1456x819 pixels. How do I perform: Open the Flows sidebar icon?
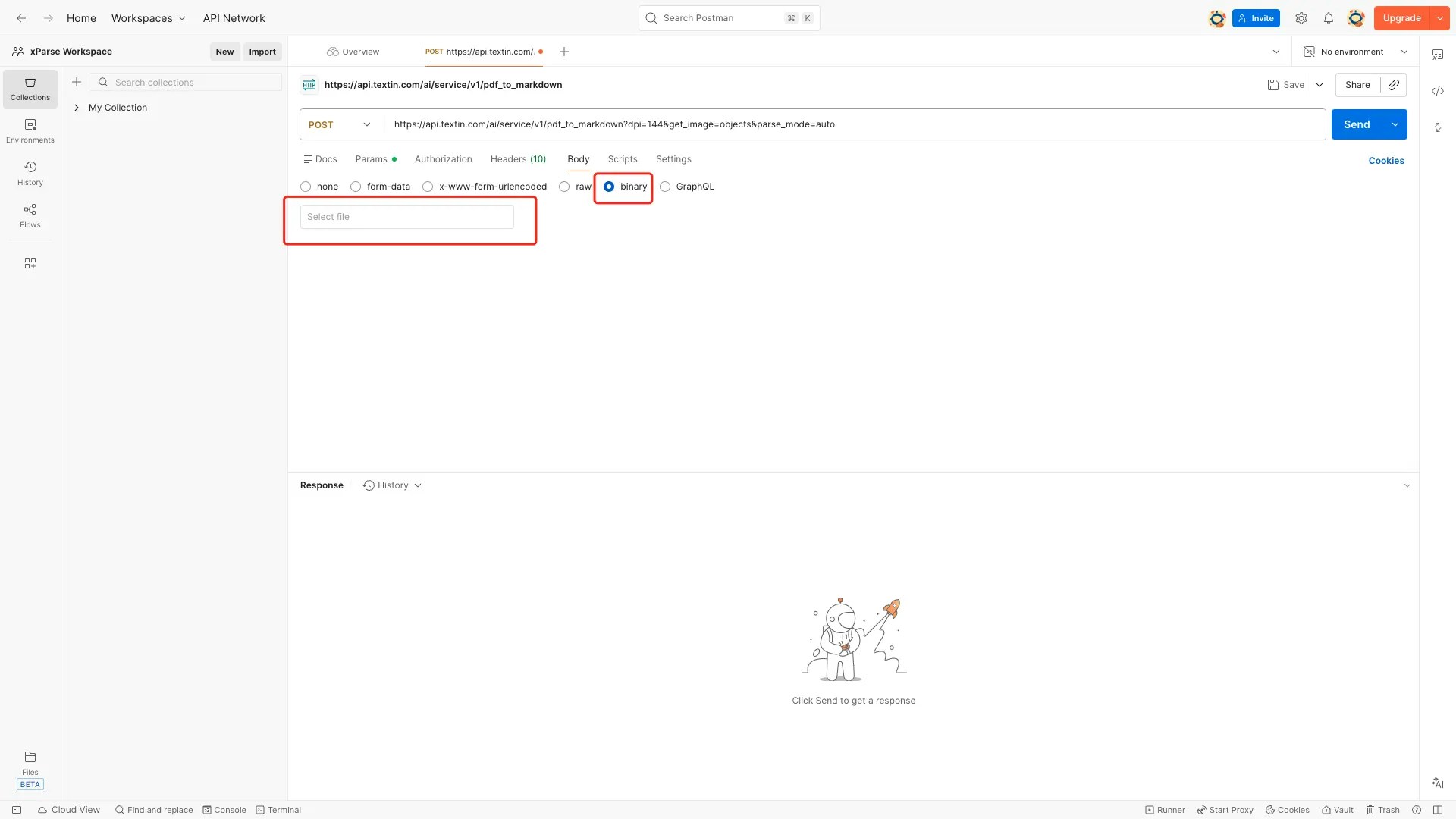tap(30, 215)
